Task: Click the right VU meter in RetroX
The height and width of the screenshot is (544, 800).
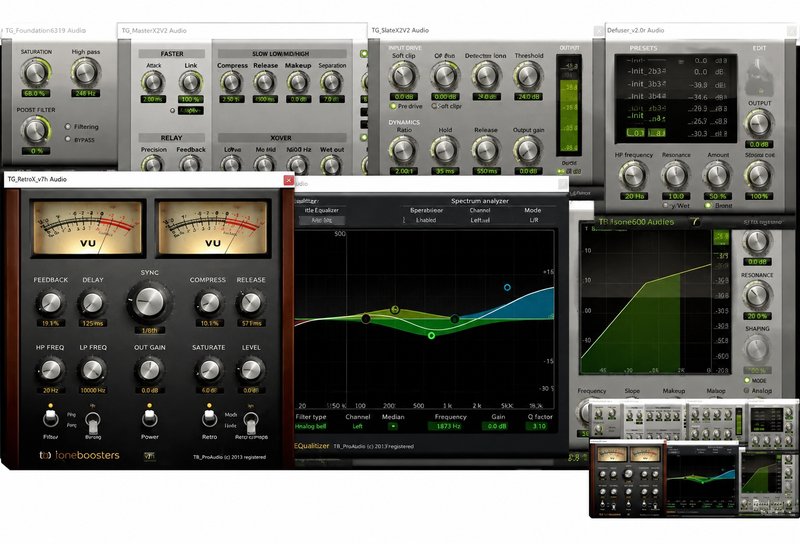Action: tap(213, 227)
